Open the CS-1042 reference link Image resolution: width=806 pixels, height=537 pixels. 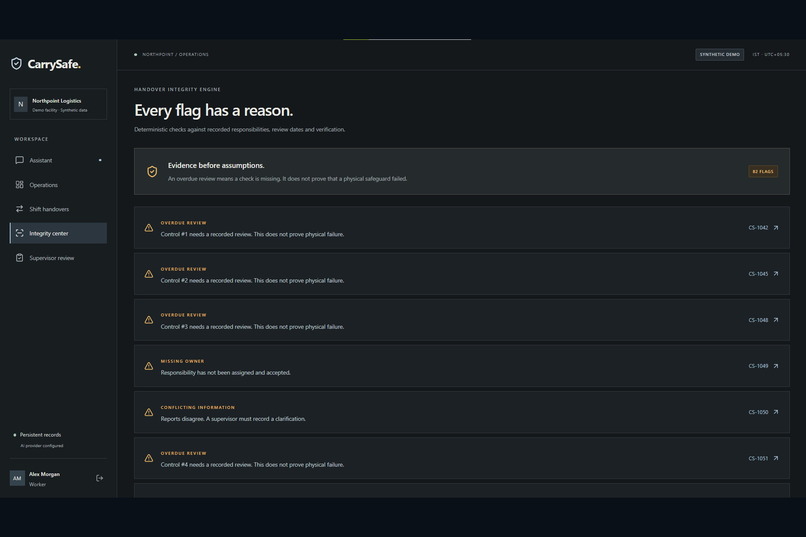click(758, 228)
